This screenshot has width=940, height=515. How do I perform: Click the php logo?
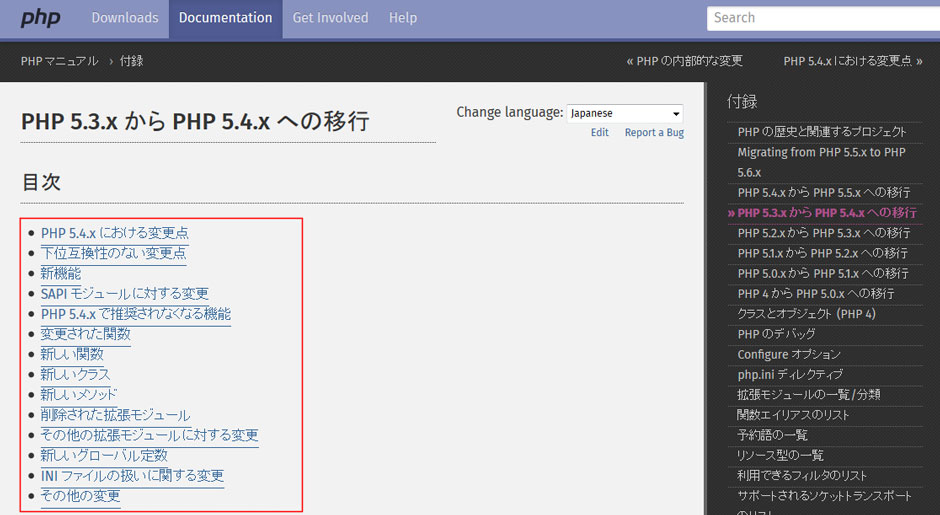point(40,18)
